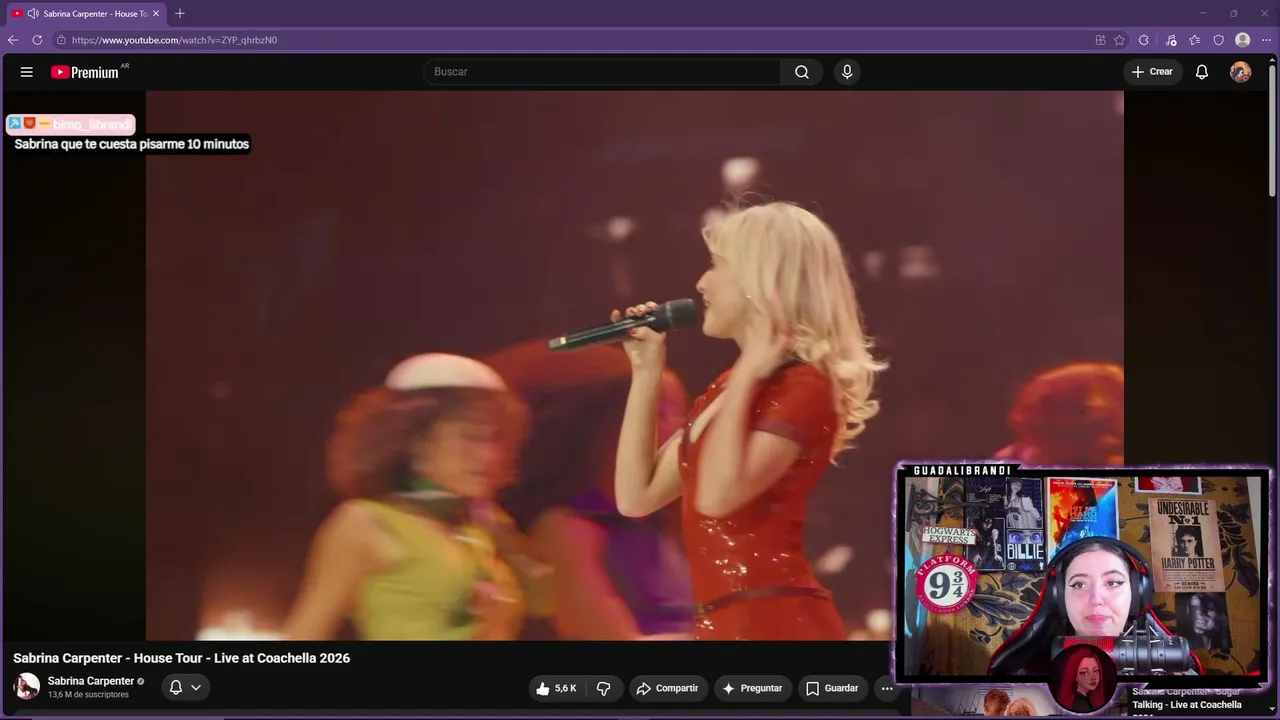The width and height of the screenshot is (1280, 720).
Task: View site information lock icon
Action: click(x=61, y=40)
